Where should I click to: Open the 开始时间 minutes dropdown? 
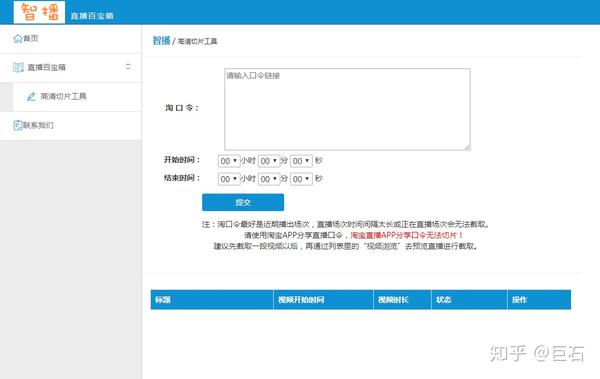pos(269,161)
